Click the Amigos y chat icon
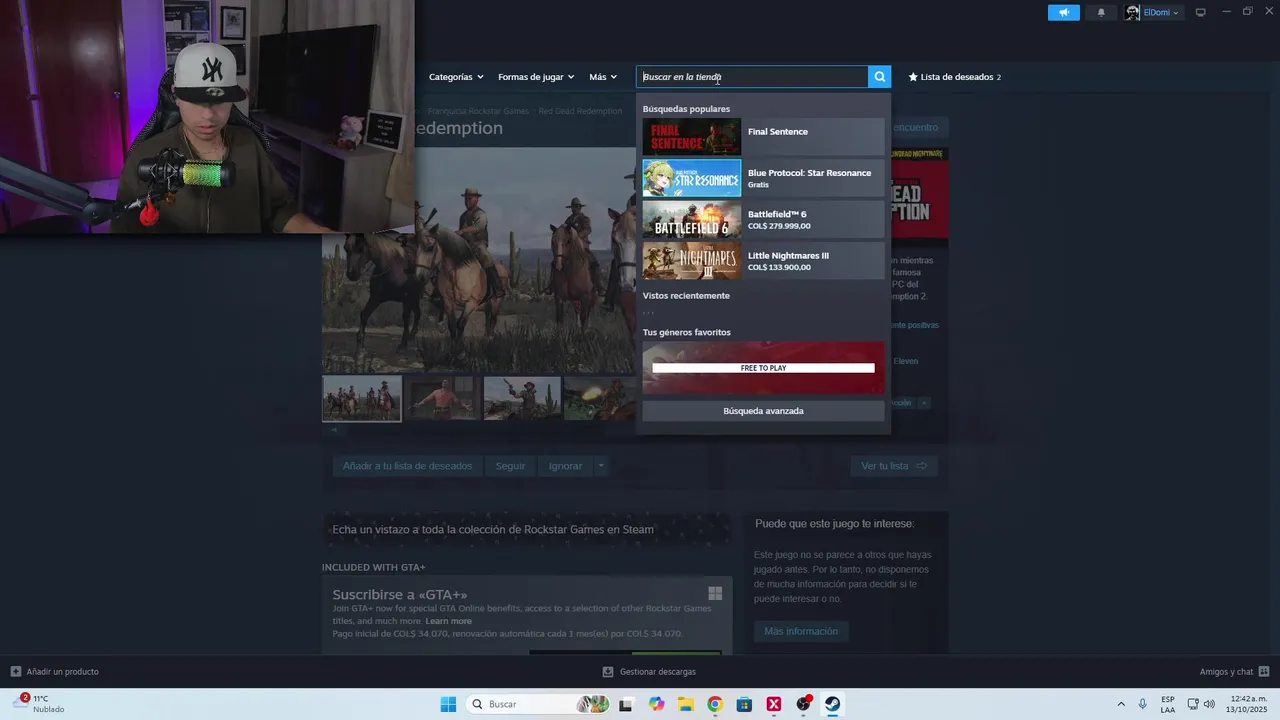The height and width of the screenshot is (720, 1280). click(1264, 672)
